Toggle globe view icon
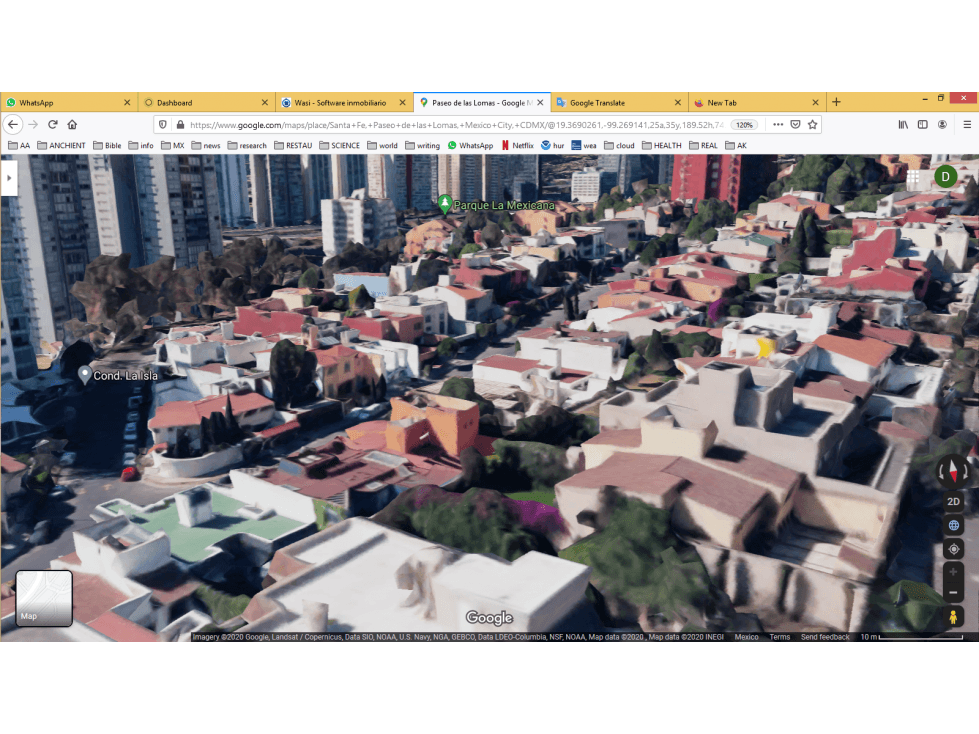This screenshot has width=979, height=734. [x=953, y=526]
